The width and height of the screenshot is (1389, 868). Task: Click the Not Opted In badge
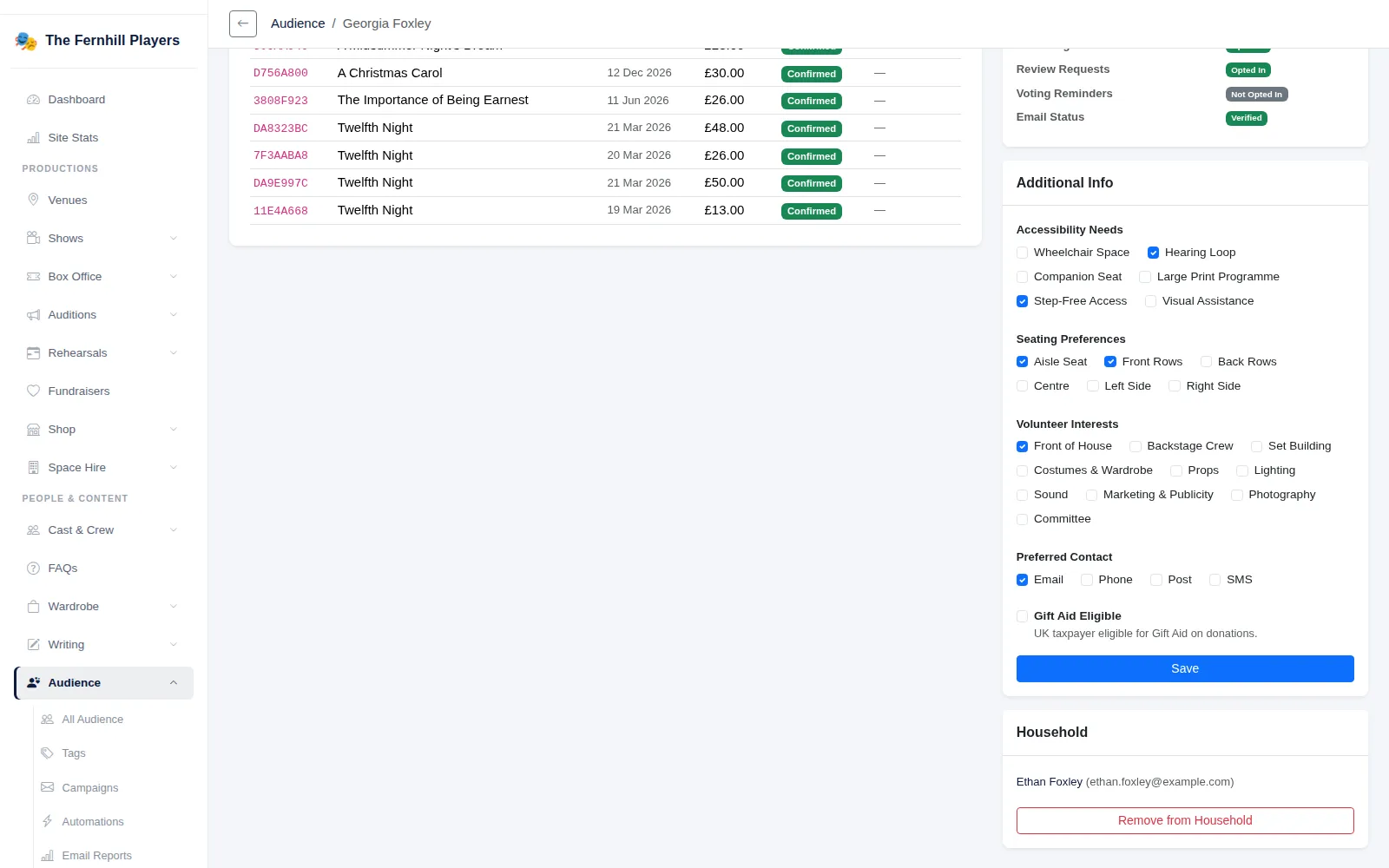[1256, 94]
